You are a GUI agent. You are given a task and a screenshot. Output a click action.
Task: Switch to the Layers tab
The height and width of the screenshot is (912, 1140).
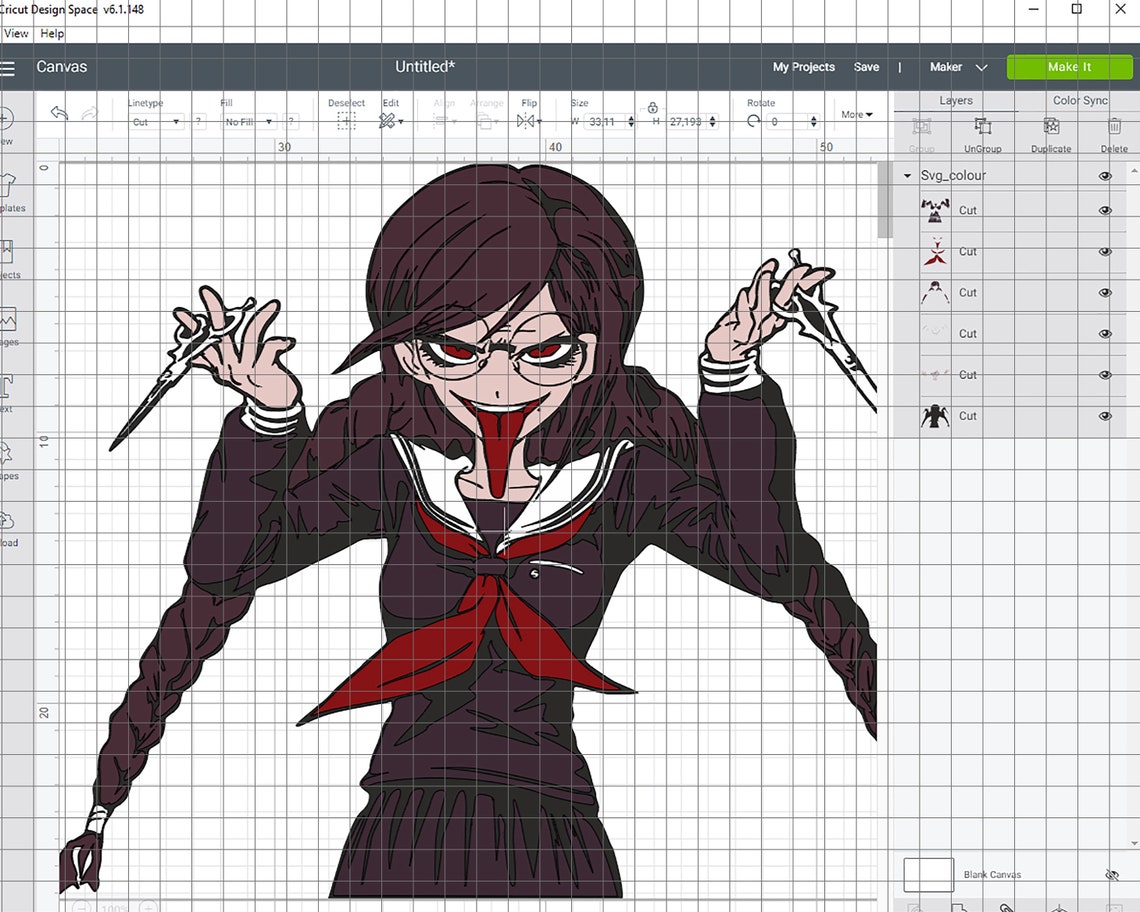coord(955,100)
